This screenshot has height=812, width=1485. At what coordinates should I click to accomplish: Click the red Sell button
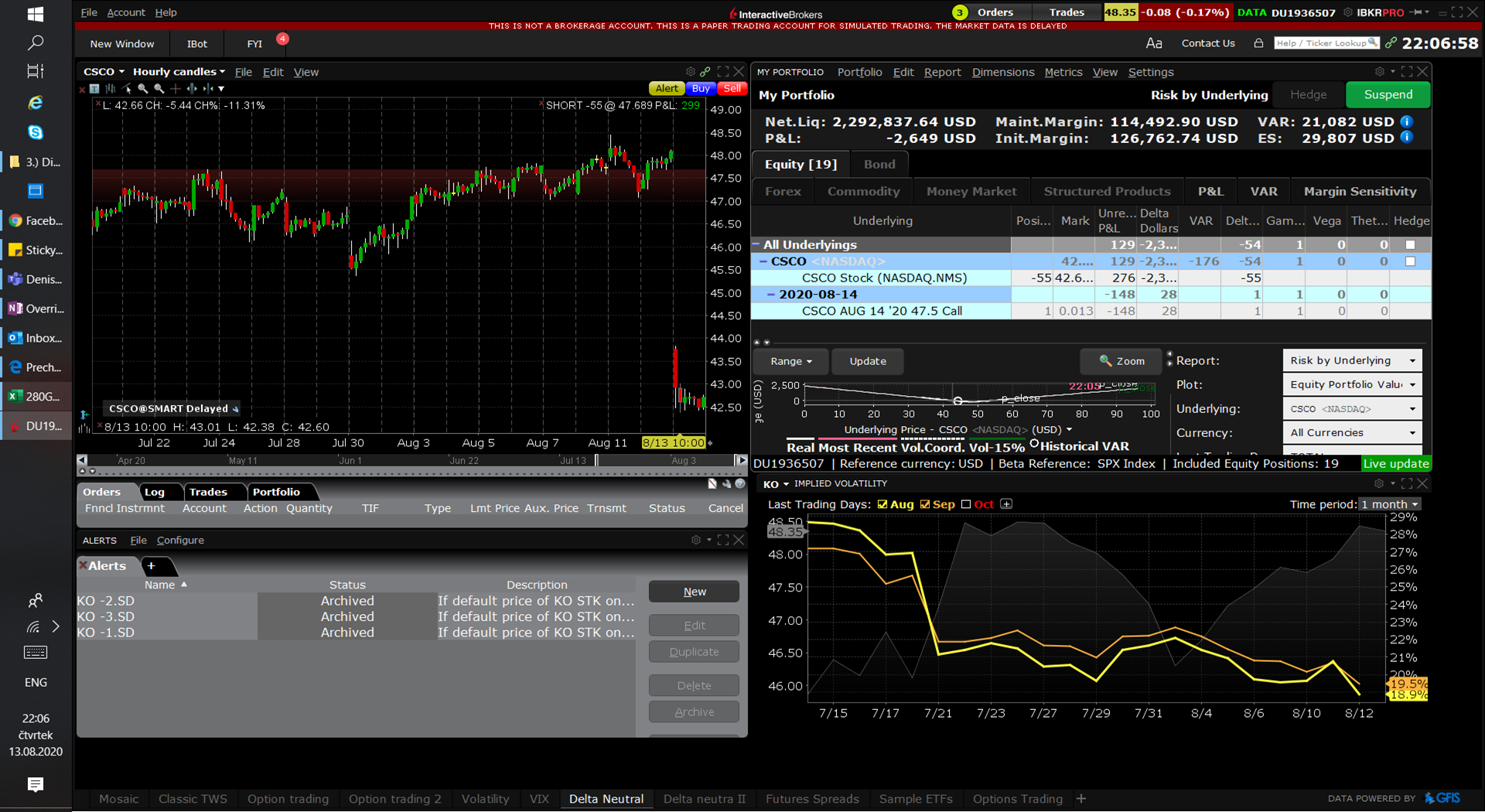pyautogui.click(x=732, y=88)
